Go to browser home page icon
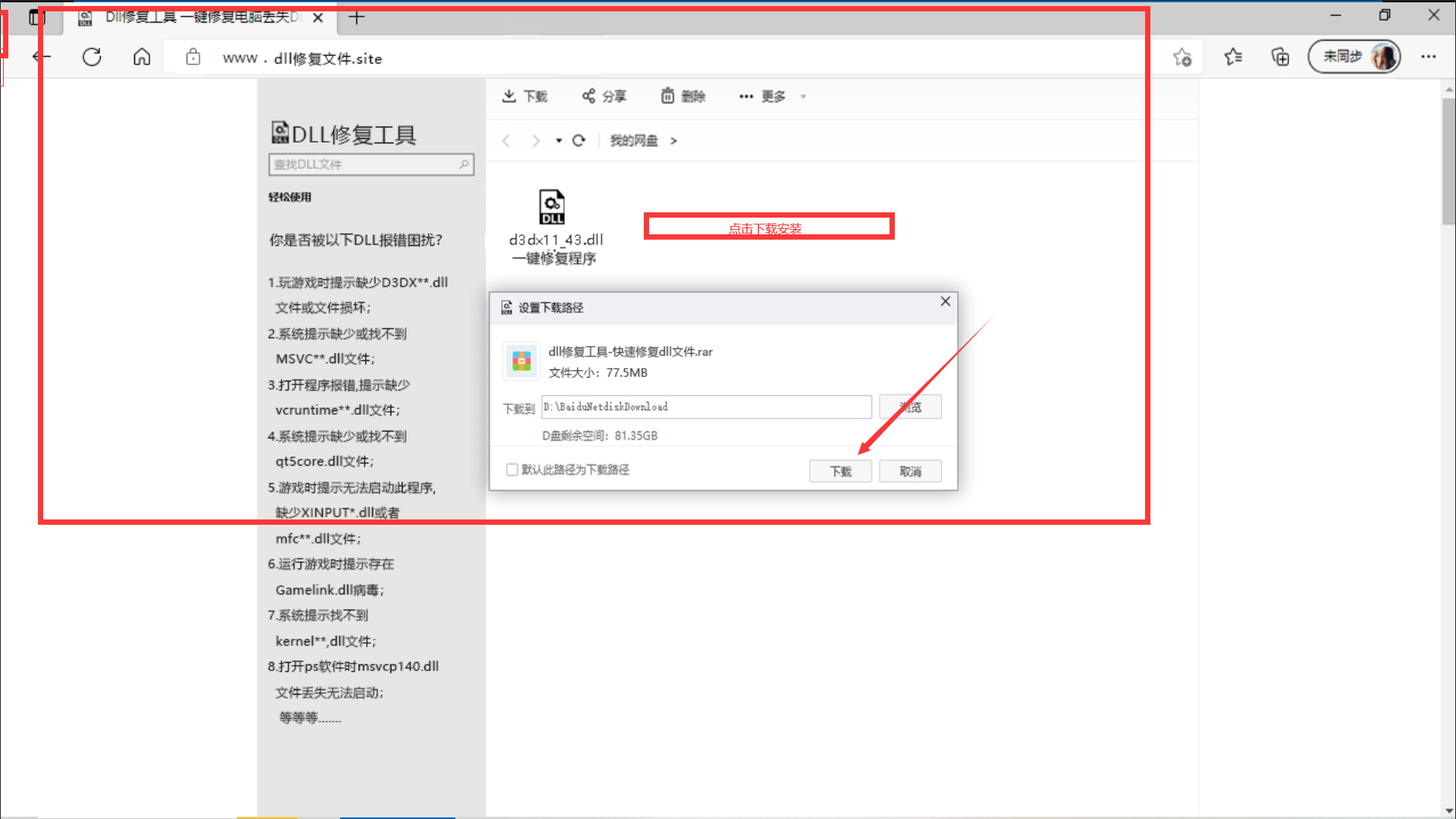1456x819 pixels. tap(142, 57)
